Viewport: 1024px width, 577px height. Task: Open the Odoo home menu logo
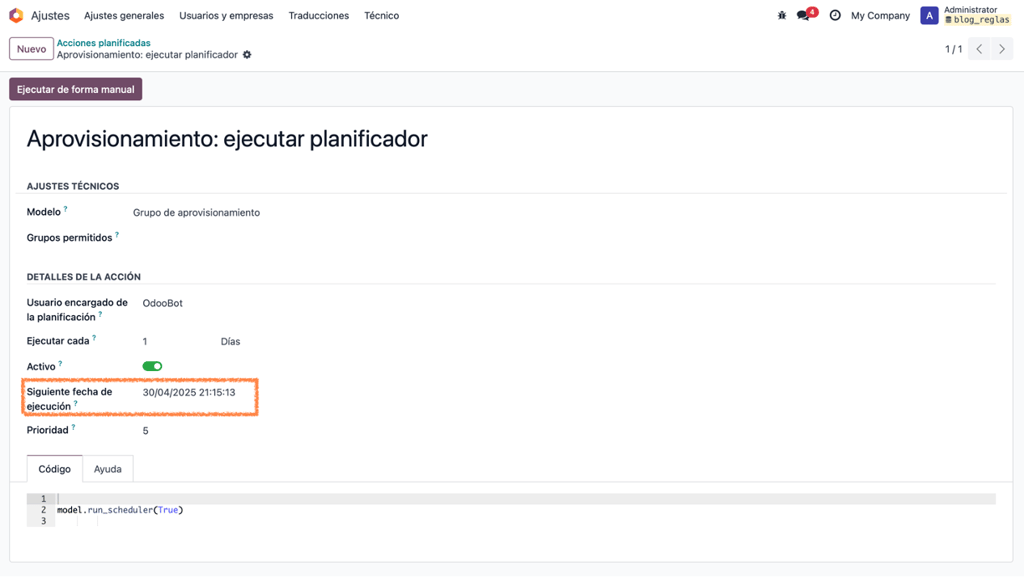pos(16,15)
